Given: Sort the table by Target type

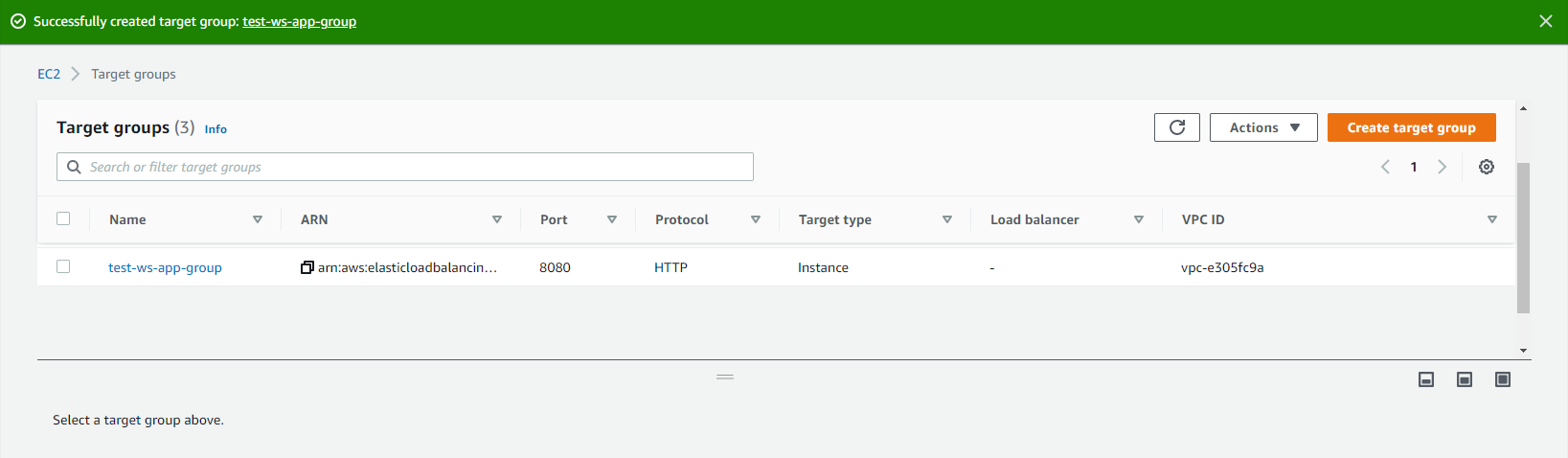Looking at the screenshot, I should pos(946,219).
